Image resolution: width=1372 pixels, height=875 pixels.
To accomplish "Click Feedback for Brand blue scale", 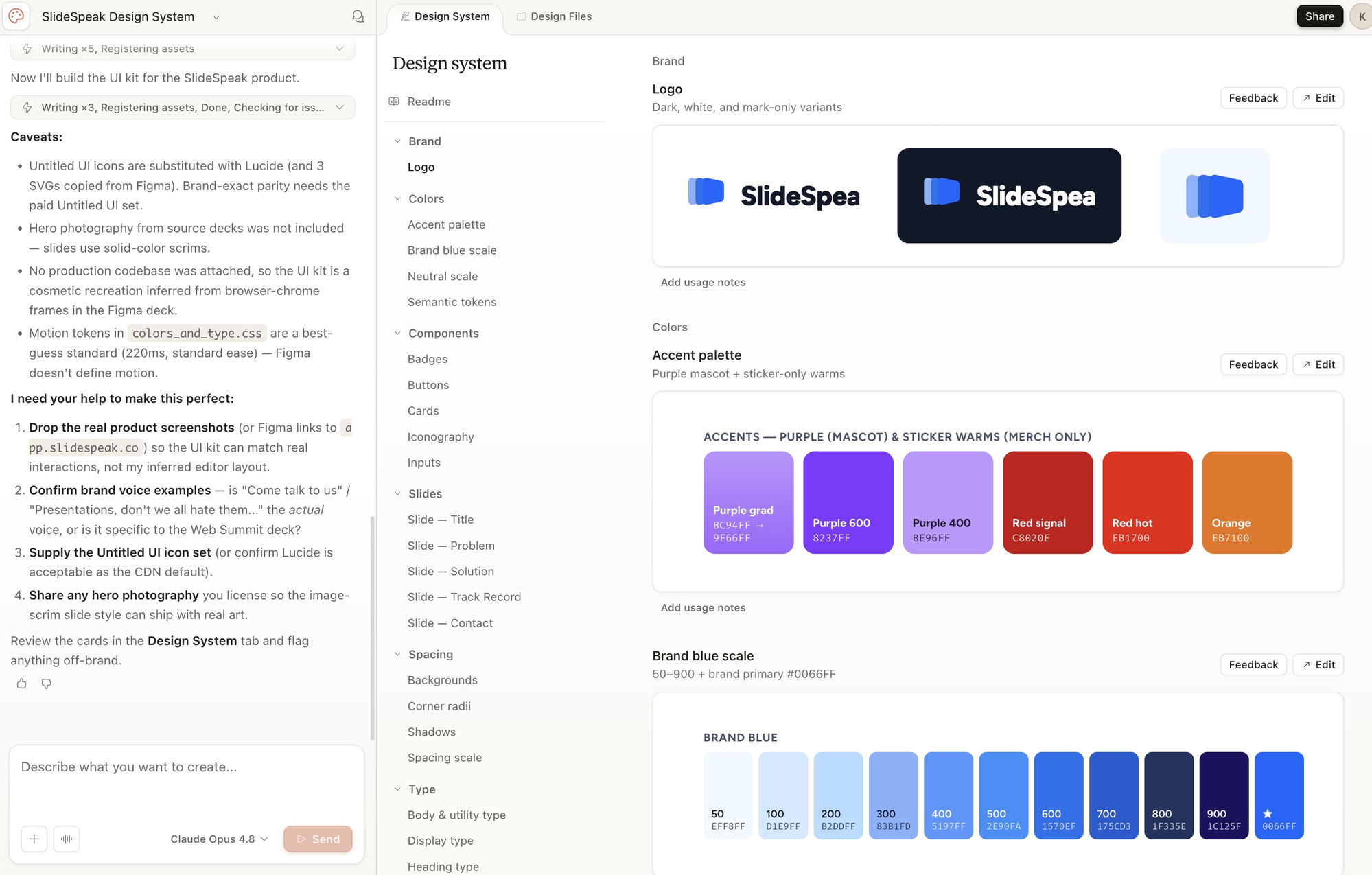I will click(x=1253, y=665).
